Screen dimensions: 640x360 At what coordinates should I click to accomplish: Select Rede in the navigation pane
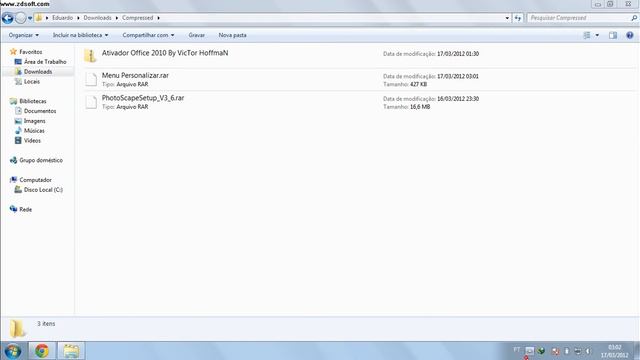point(25,209)
